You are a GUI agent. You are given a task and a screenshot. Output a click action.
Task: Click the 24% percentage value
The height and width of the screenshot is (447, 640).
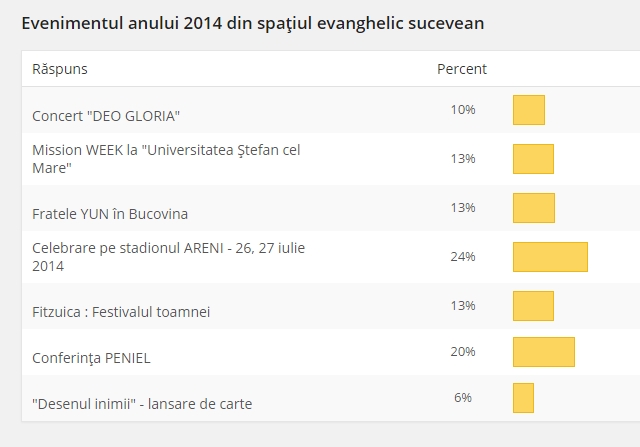pos(462,257)
